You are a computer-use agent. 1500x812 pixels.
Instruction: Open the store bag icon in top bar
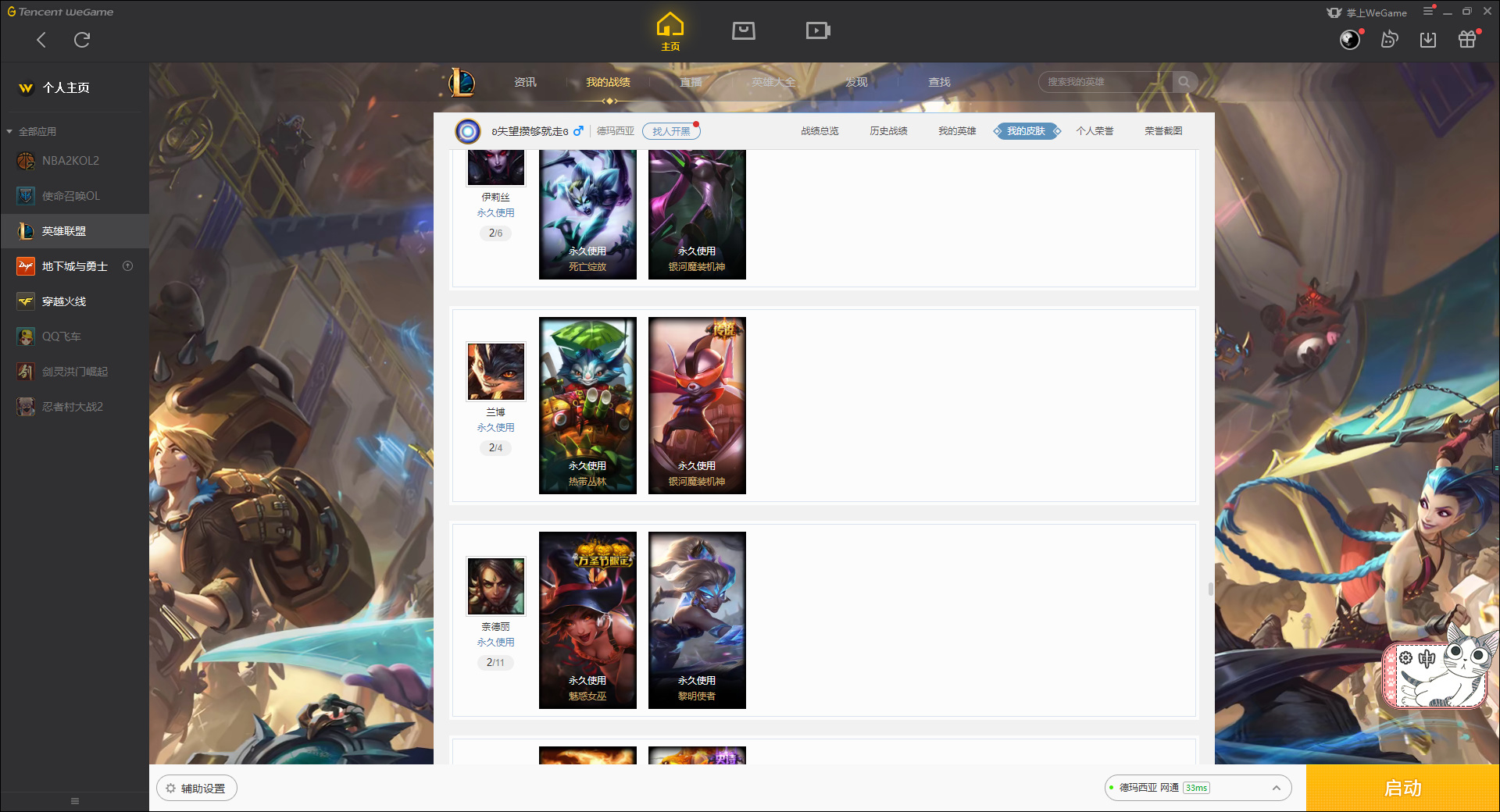(744, 30)
